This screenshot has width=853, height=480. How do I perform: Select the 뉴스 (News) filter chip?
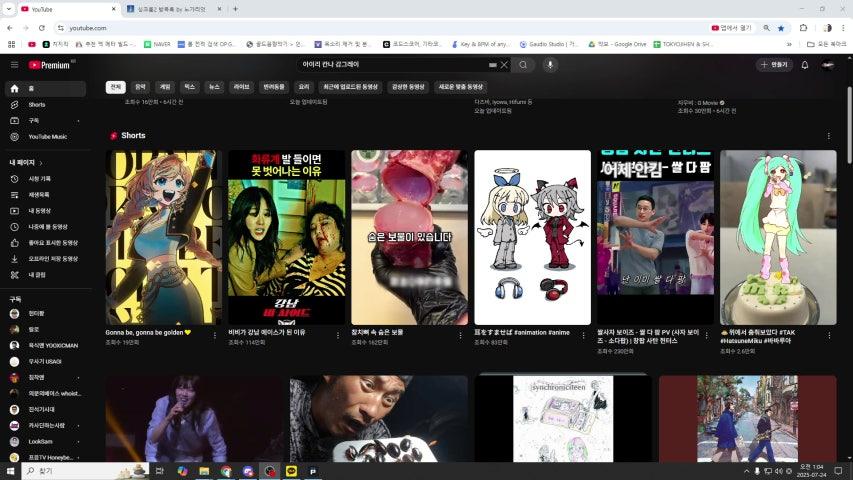click(214, 87)
